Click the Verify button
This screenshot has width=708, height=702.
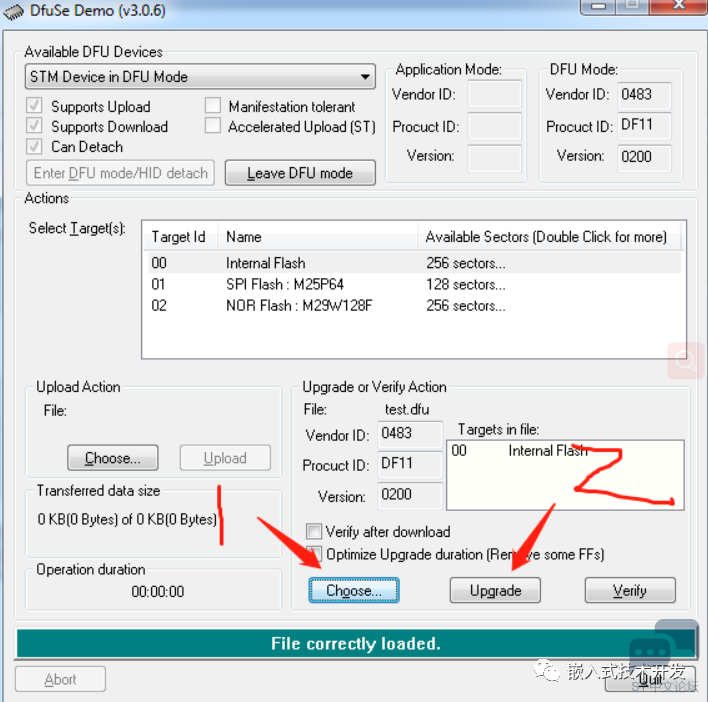point(630,590)
